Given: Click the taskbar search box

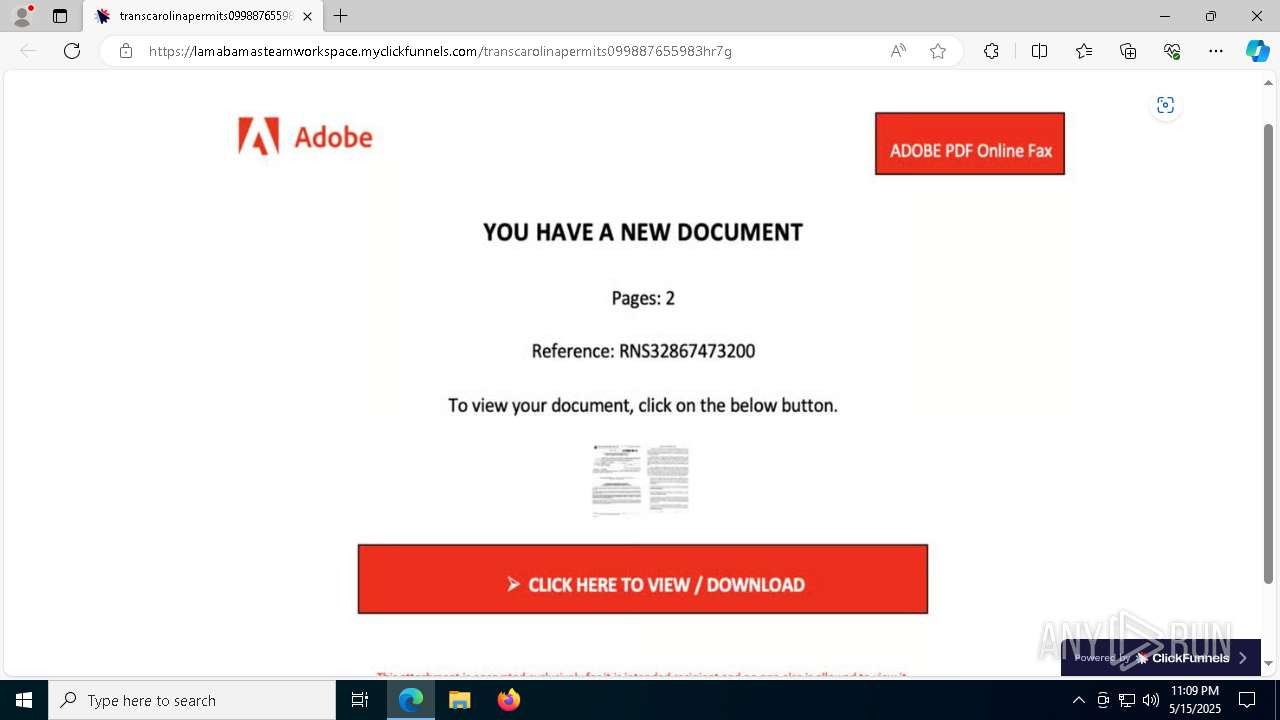Looking at the screenshot, I should tap(192, 700).
